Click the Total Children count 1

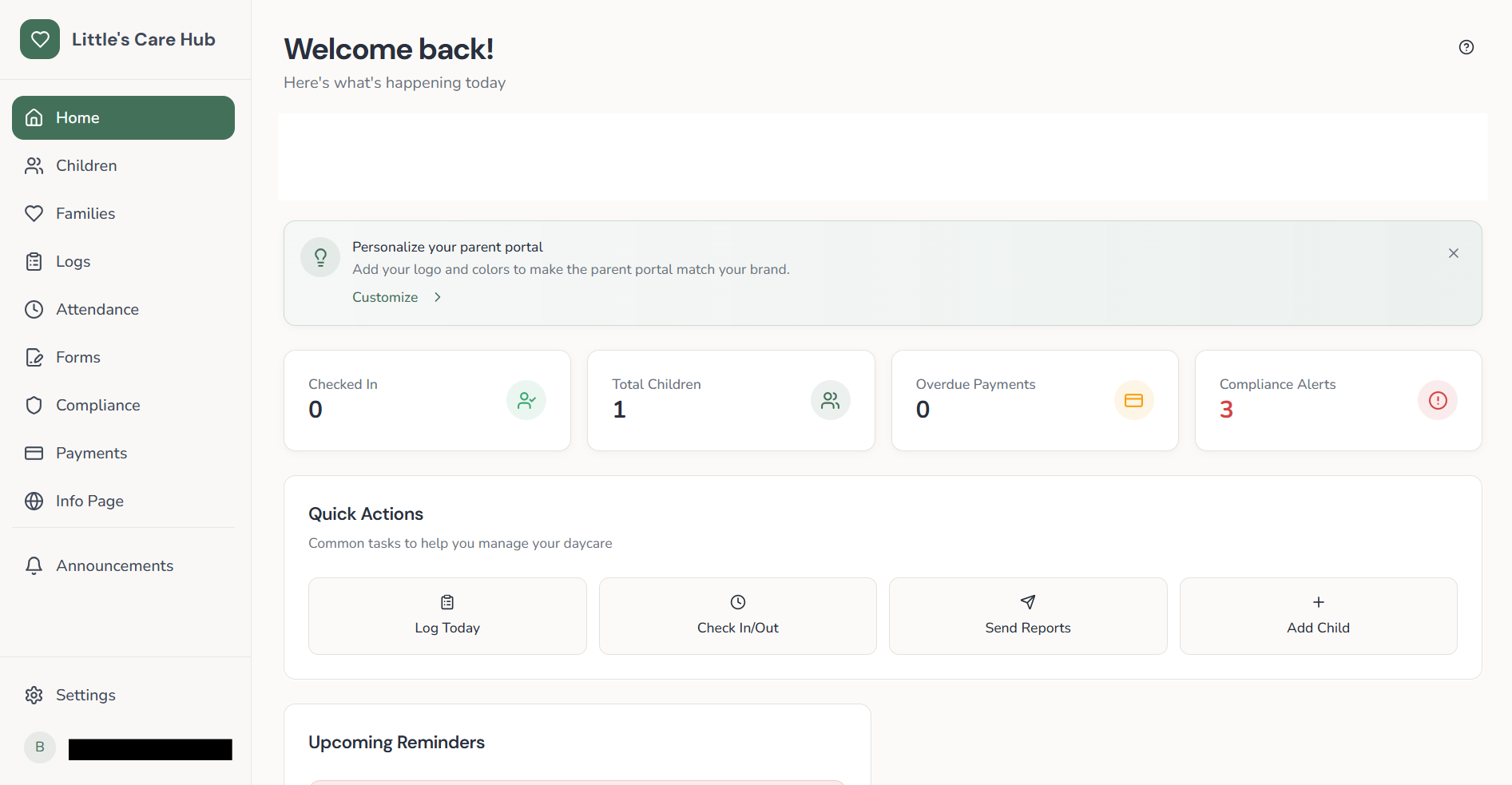pos(619,410)
